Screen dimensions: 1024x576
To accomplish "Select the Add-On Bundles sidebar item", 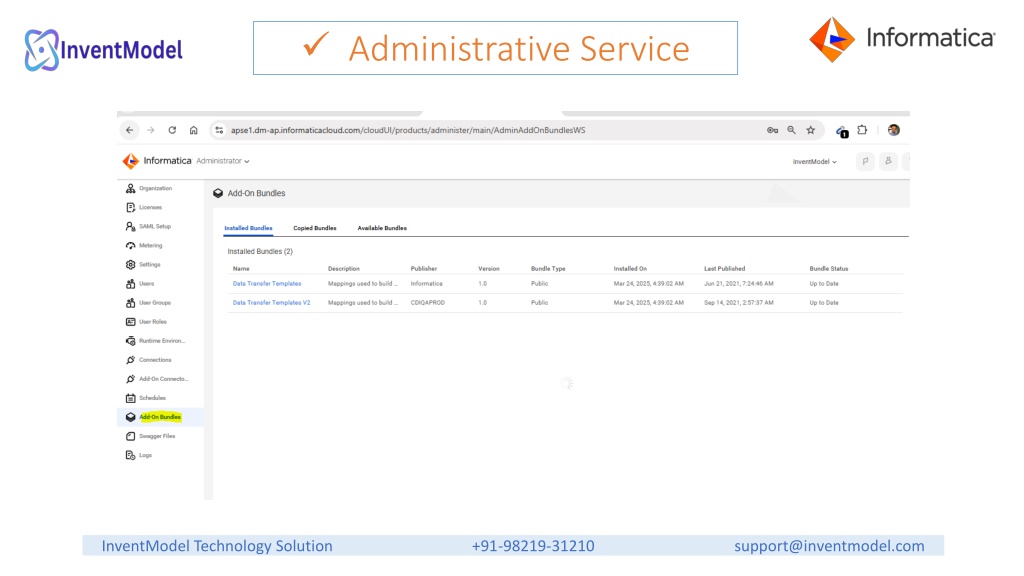I will pyautogui.click(x=160, y=417).
